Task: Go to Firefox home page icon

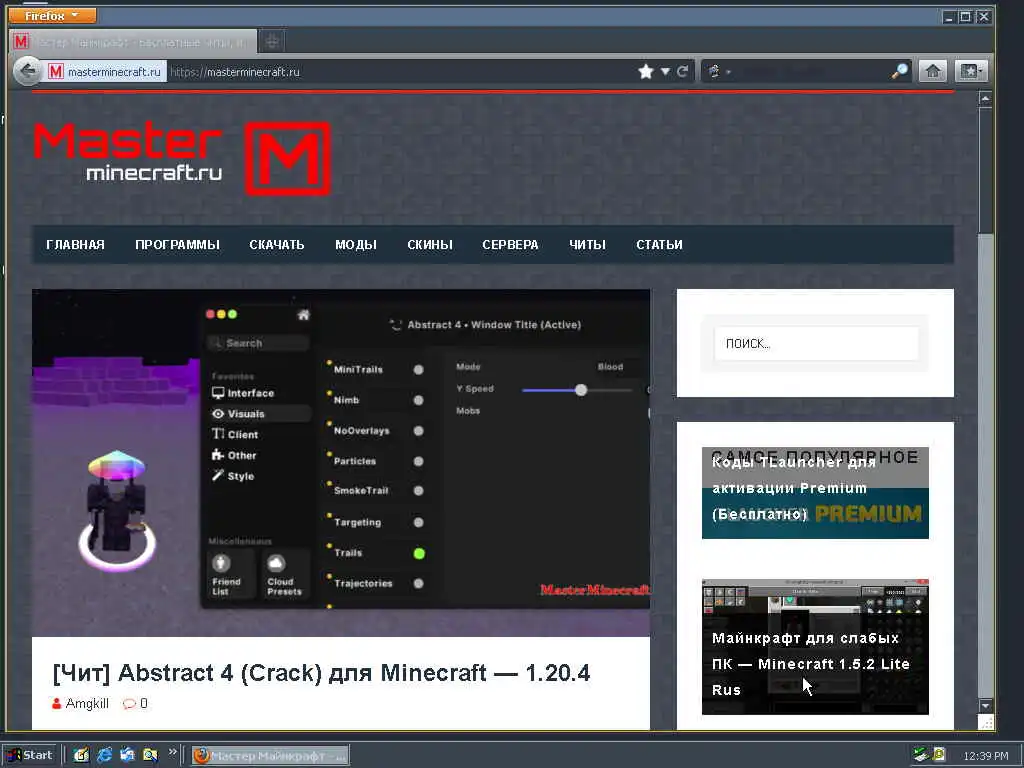Action: click(933, 71)
